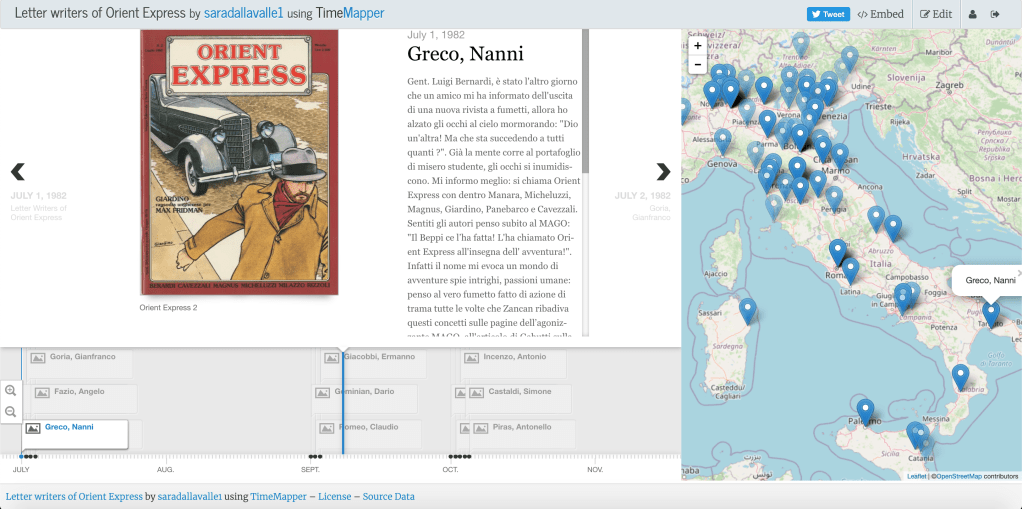1022x509 pixels.
Task: Go to the previous timeline slide
Action: (18, 171)
